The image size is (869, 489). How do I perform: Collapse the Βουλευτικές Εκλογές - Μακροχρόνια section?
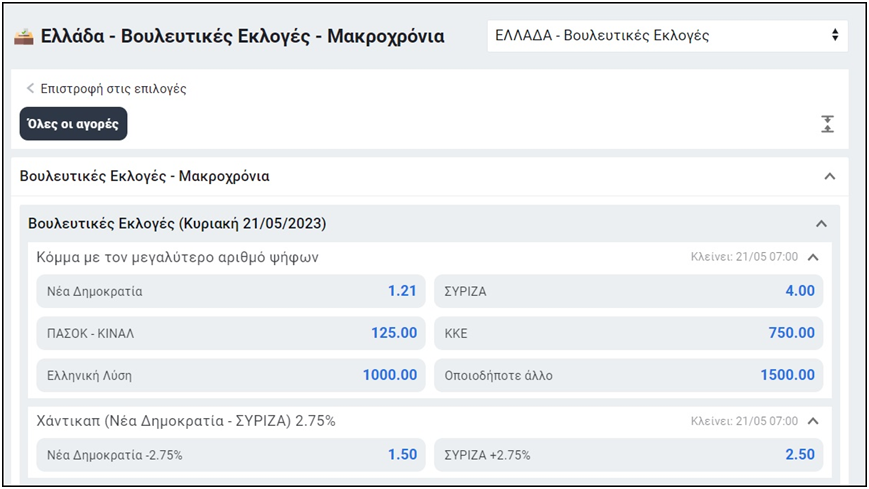click(829, 176)
